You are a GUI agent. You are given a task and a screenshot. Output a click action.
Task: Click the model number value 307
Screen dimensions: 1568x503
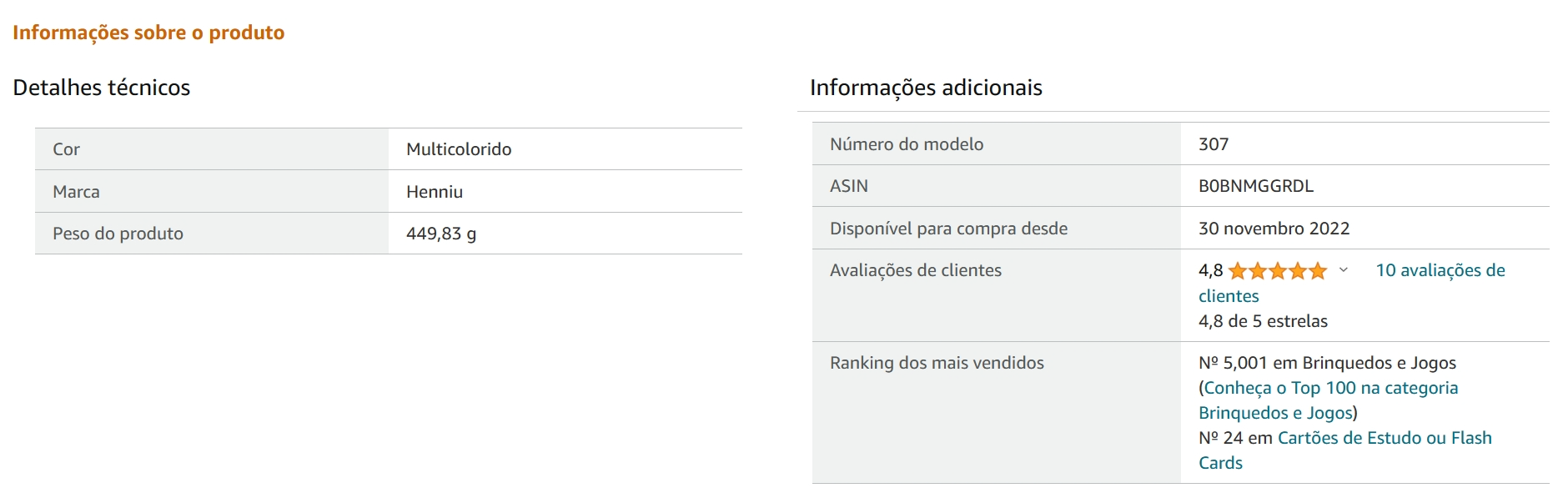tap(1214, 144)
